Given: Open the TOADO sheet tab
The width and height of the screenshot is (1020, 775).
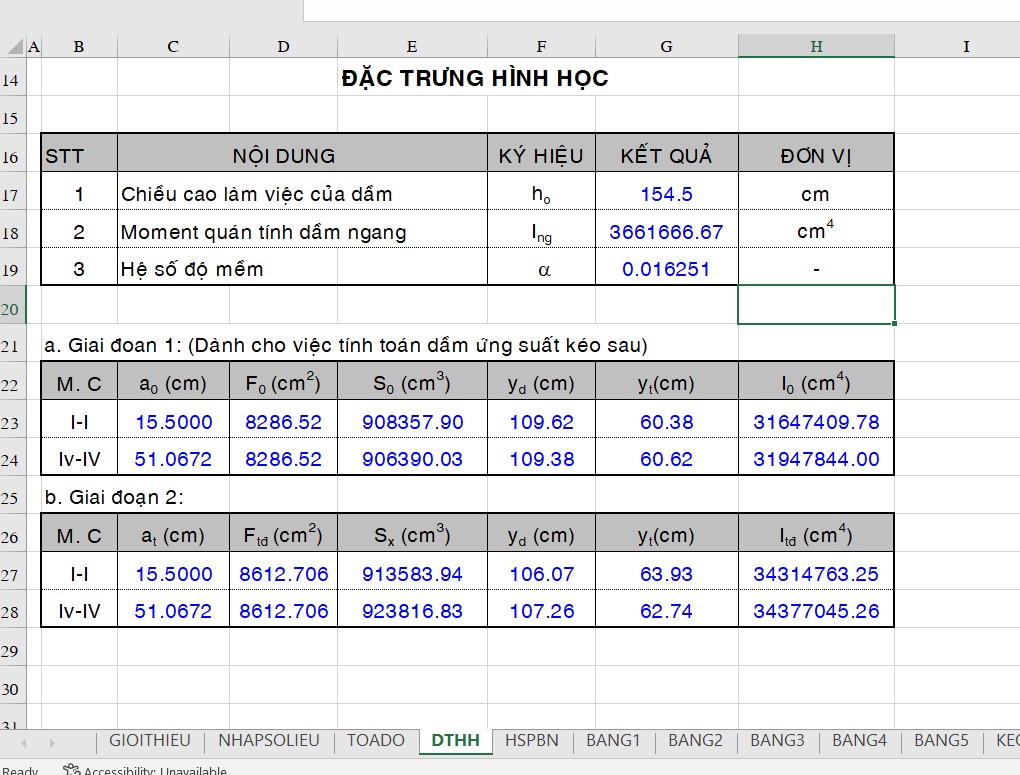Looking at the screenshot, I should tap(375, 741).
